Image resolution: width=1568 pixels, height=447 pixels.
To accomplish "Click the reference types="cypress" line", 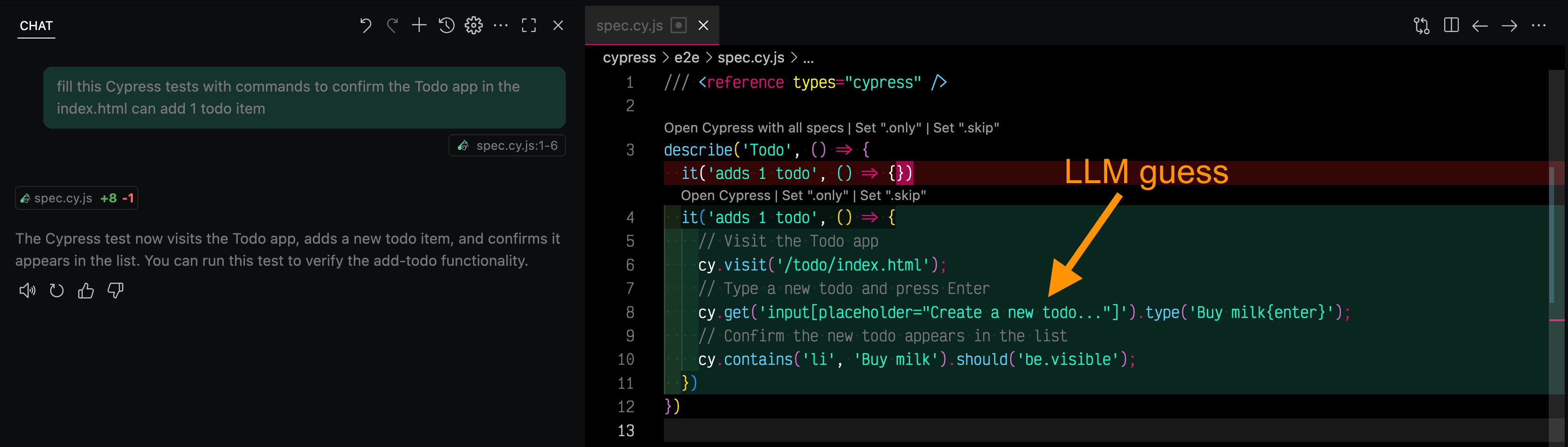I will coord(805,83).
